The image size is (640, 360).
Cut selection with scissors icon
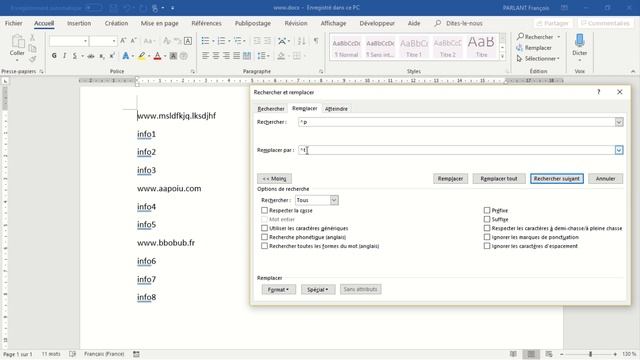[32, 38]
